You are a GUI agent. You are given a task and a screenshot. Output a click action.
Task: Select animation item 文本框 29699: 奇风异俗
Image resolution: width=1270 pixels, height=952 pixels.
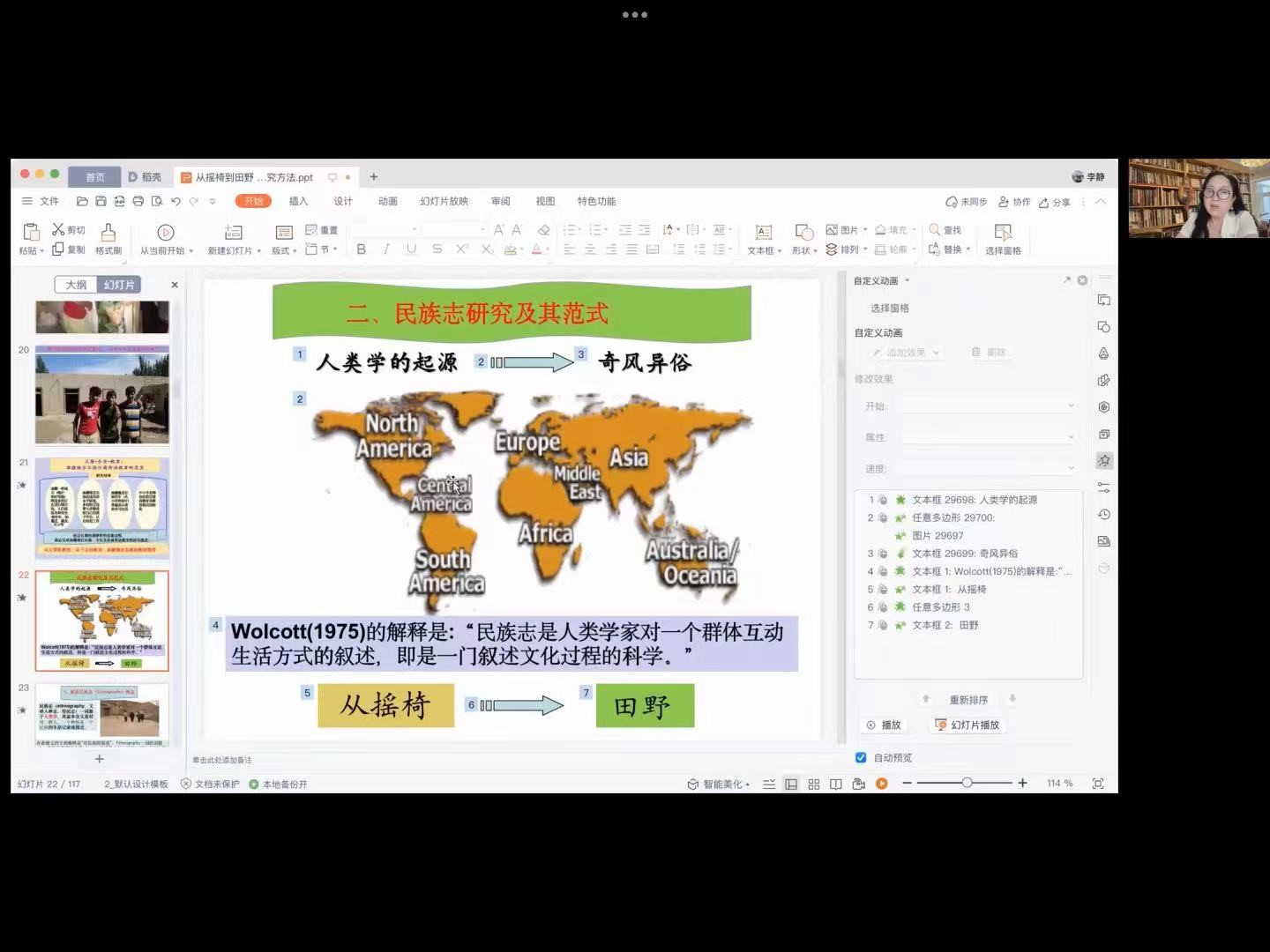tap(965, 554)
